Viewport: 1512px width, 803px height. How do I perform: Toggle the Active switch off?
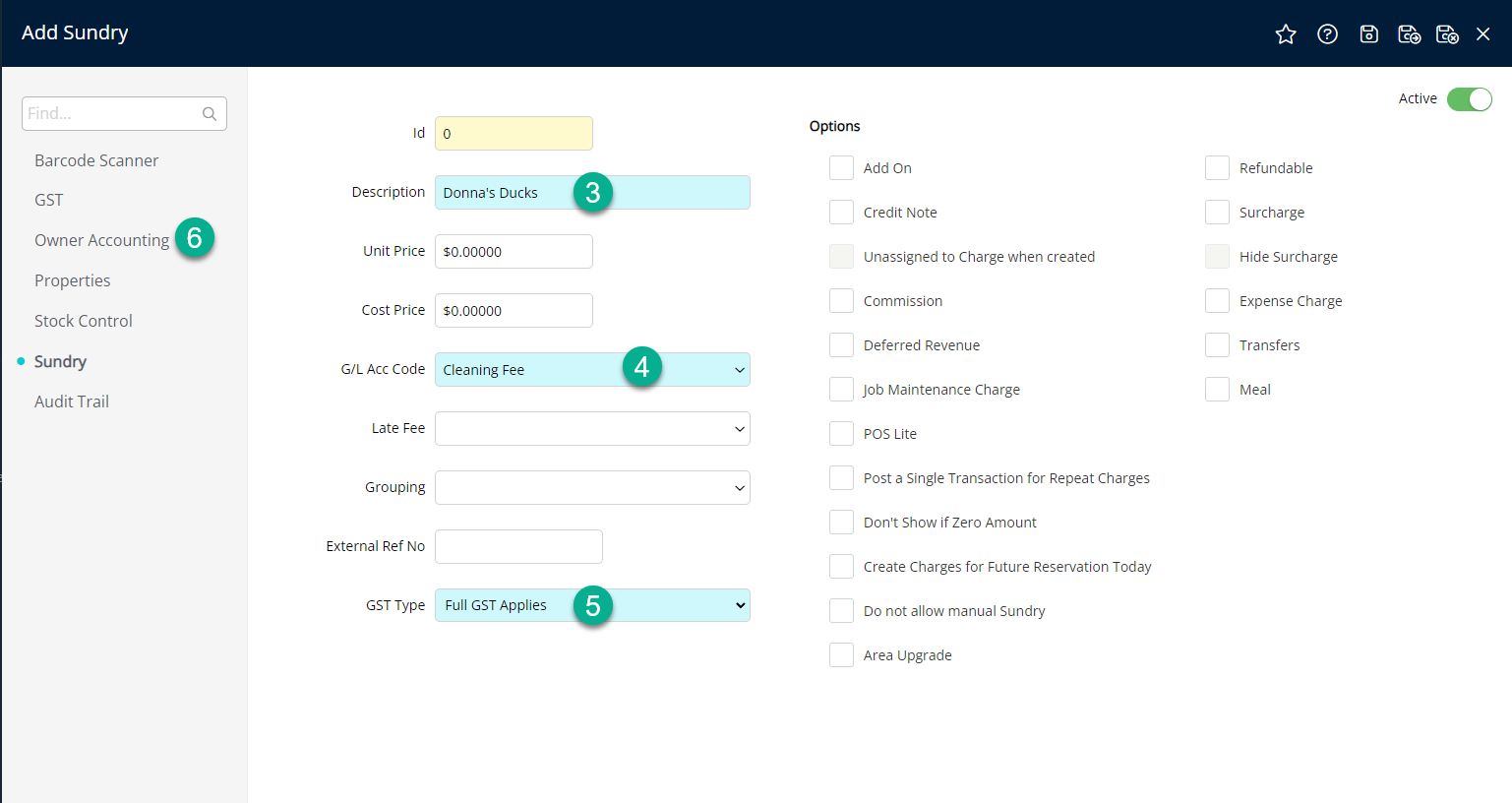tap(1469, 99)
